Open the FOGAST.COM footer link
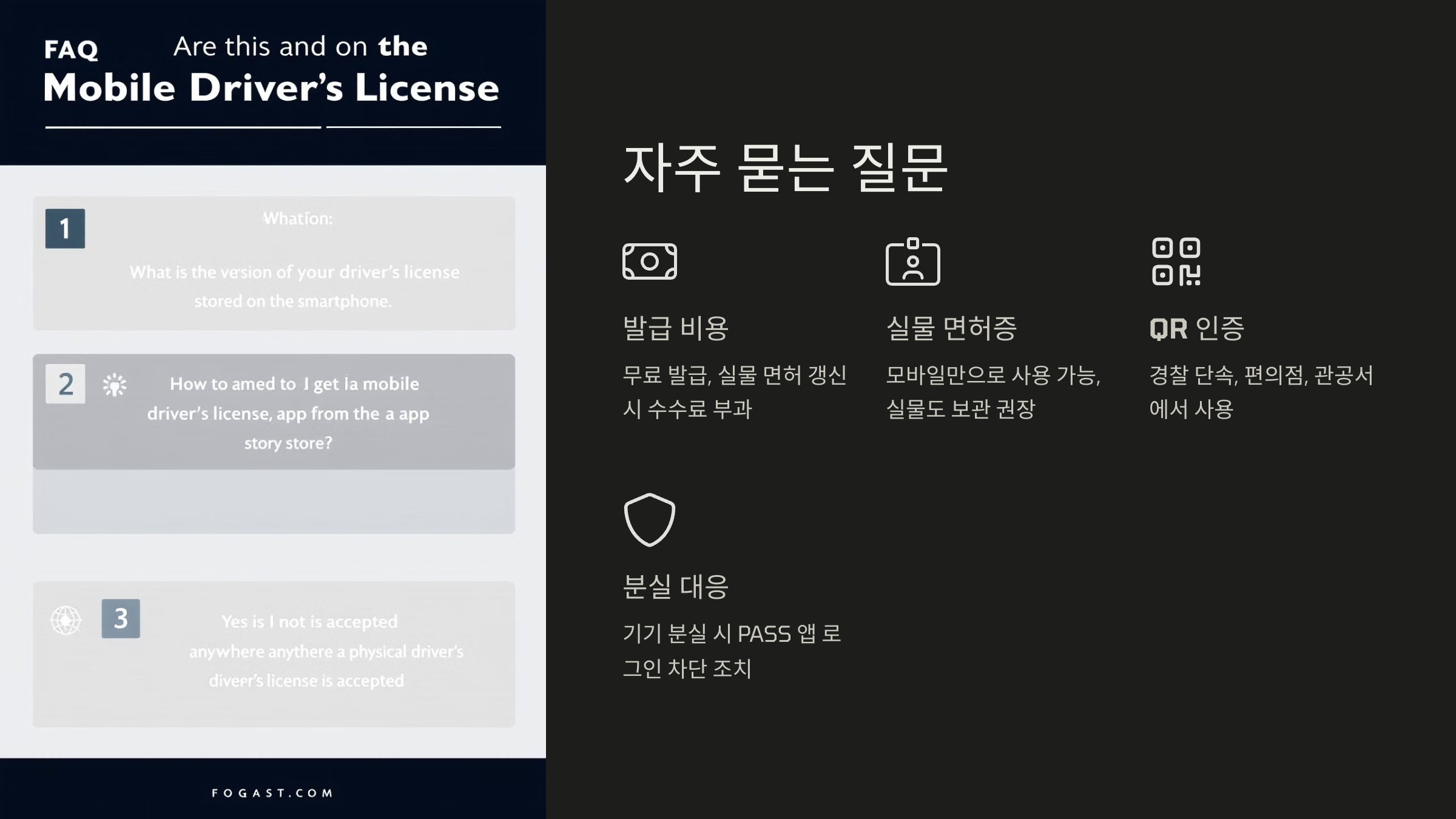Image resolution: width=1456 pixels, height=819 pixels. (272, 793)
